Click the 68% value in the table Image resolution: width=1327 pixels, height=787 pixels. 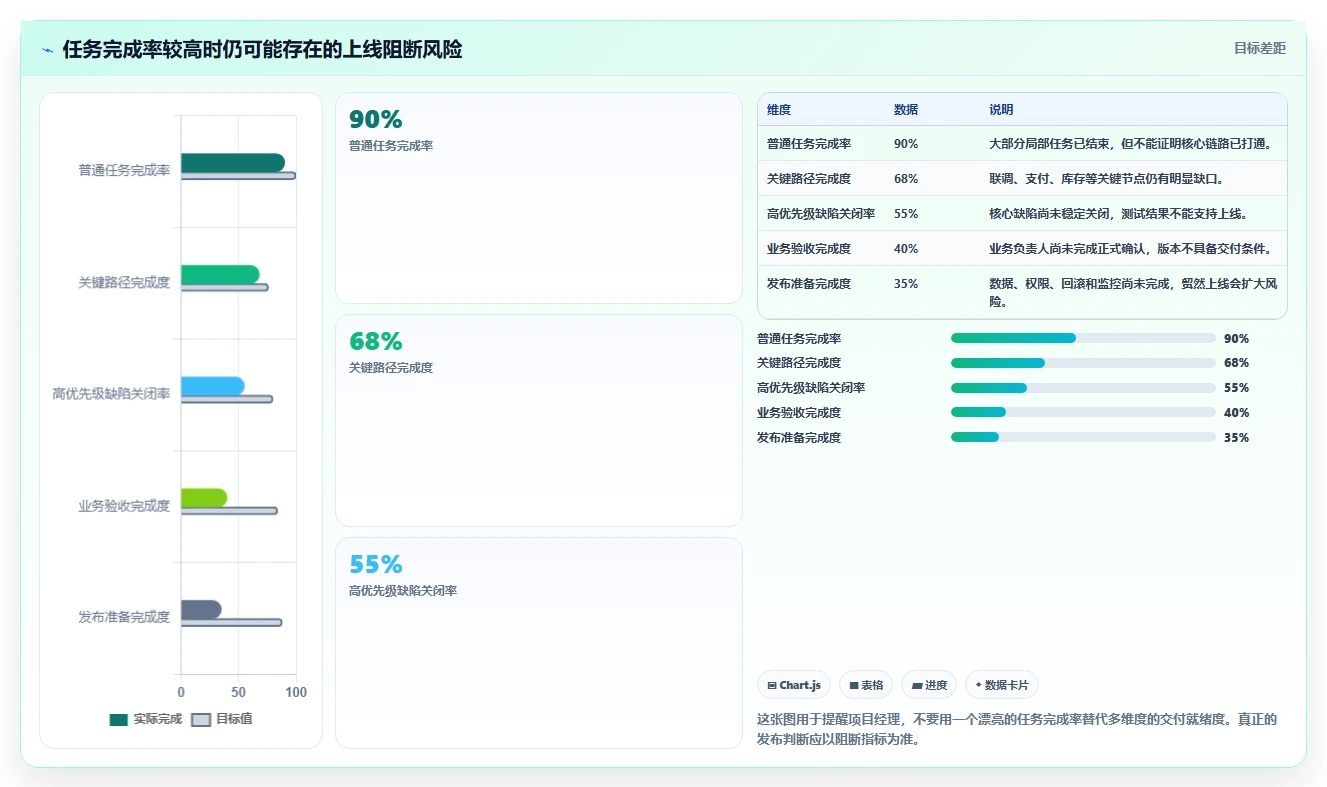tap(906, 179)
